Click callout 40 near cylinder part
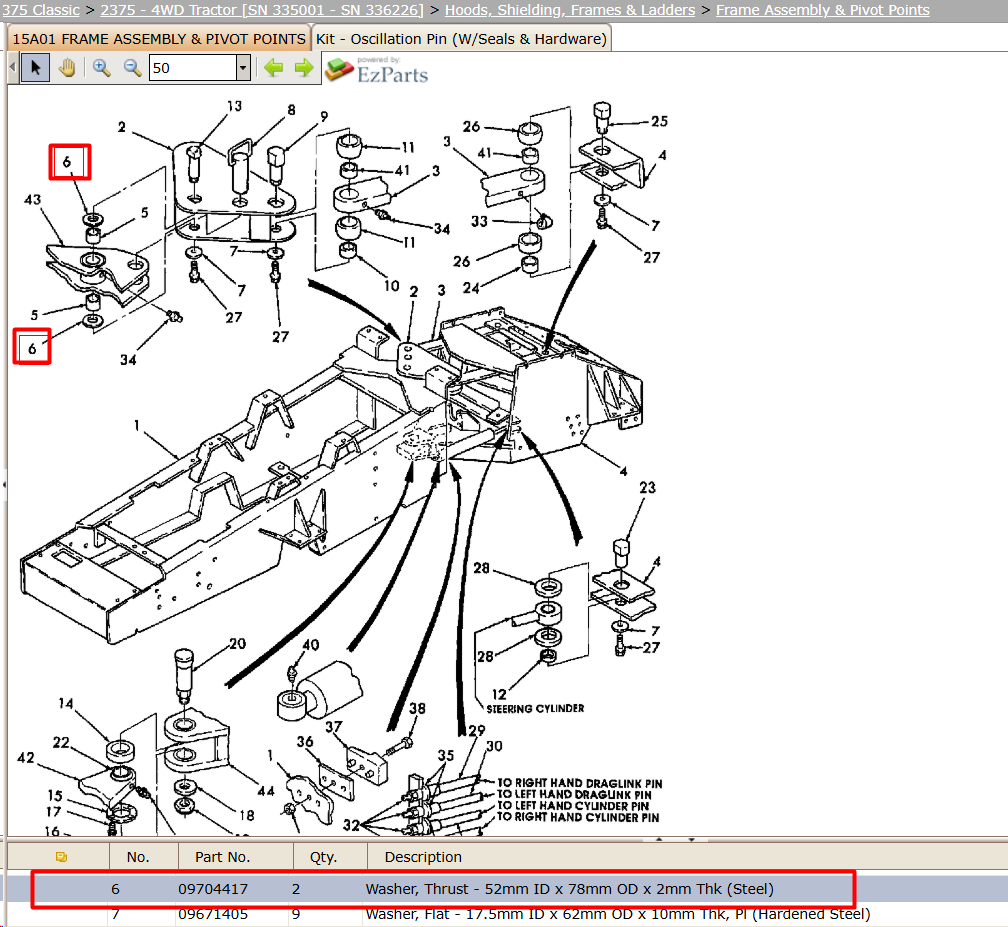 coord(310,645)
